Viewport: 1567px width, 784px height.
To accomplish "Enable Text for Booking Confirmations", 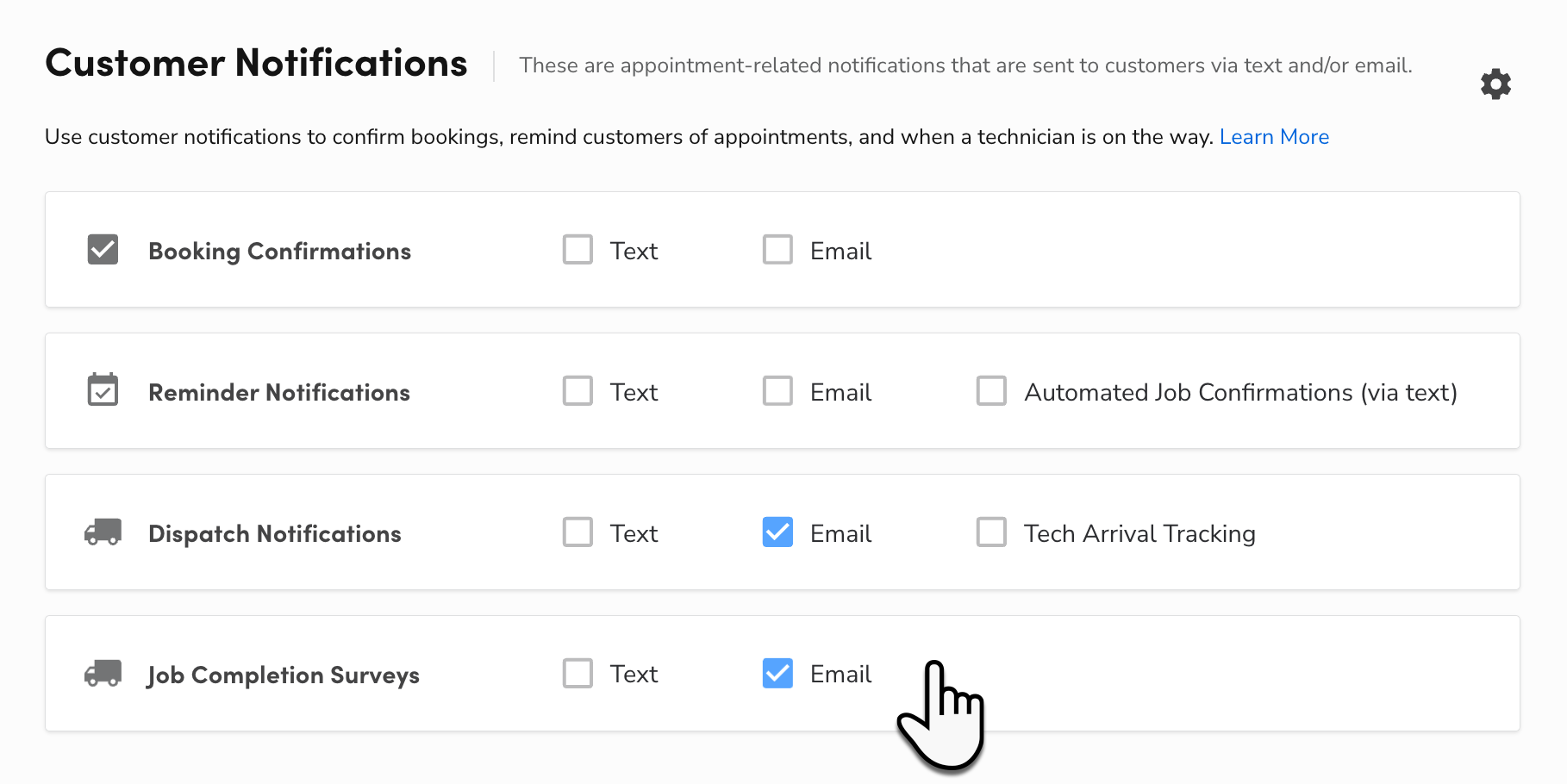I will pos(577,250).
